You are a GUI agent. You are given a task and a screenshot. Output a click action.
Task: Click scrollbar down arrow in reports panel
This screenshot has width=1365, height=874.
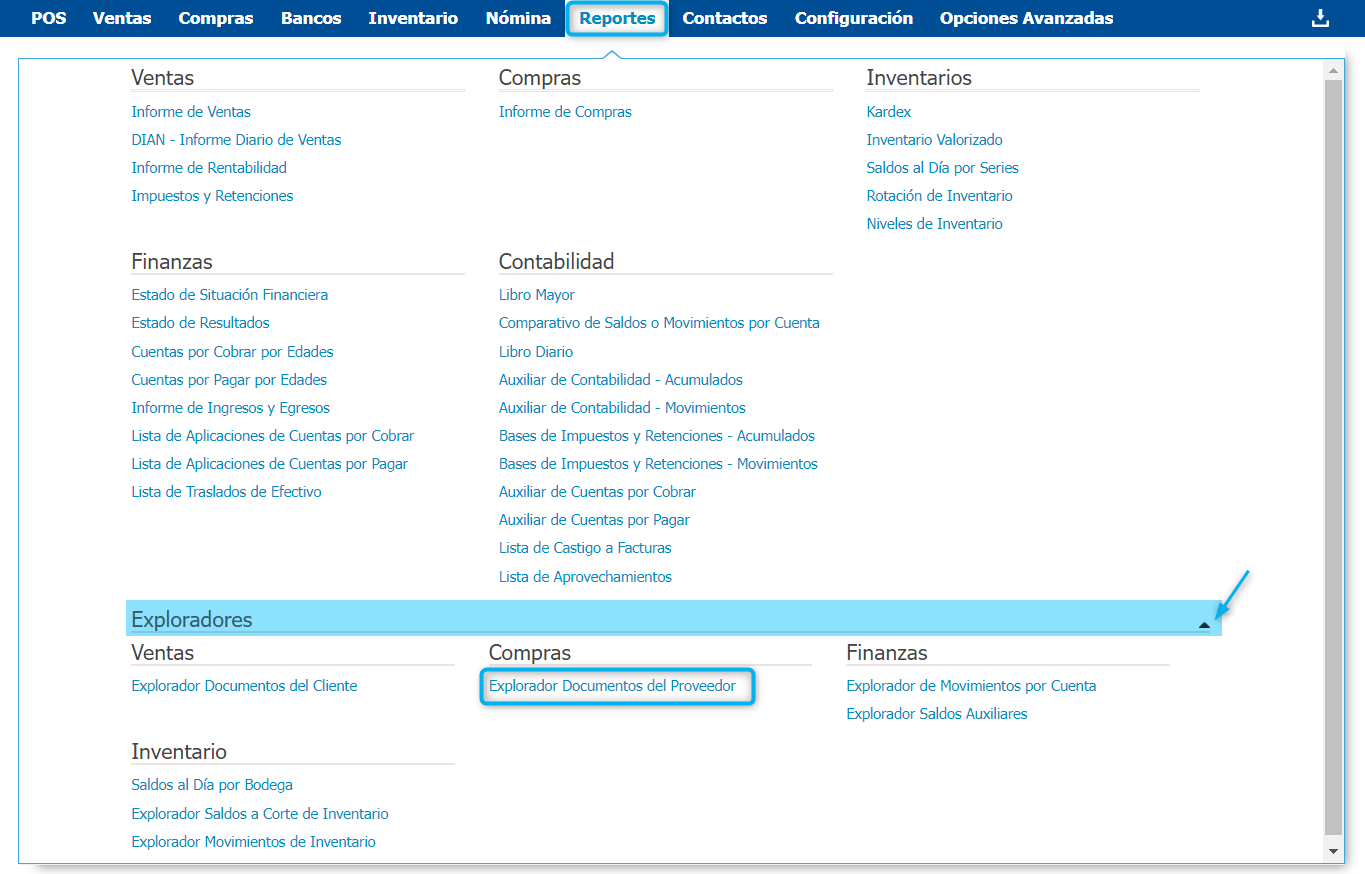(1333, 850)
